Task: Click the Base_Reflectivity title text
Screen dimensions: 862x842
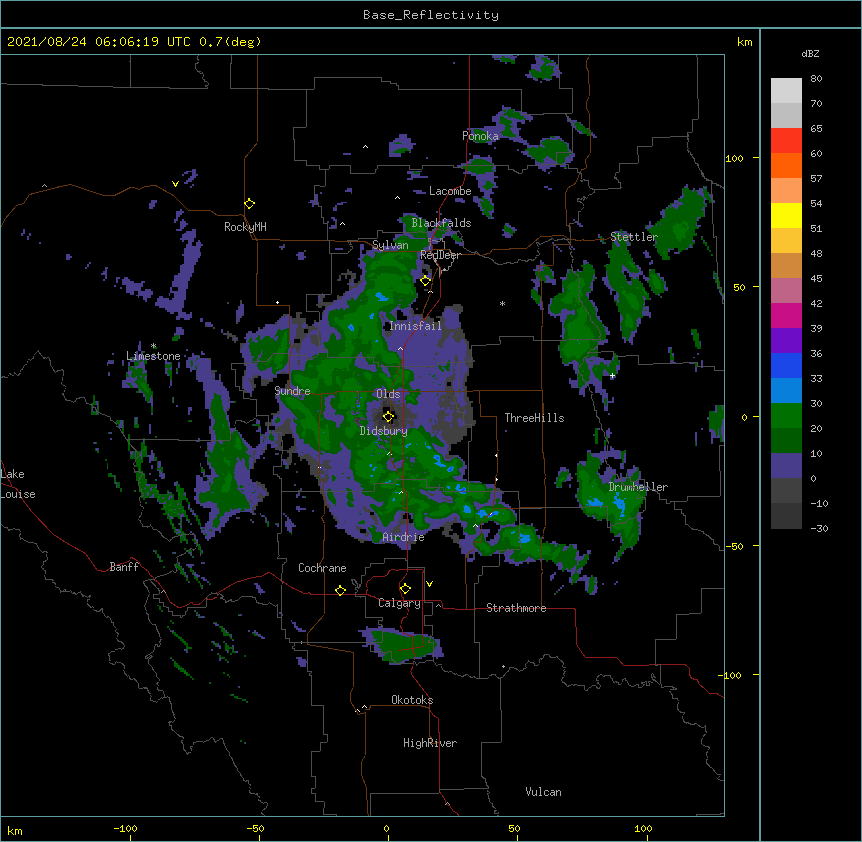Action: (x=431, y=15)
